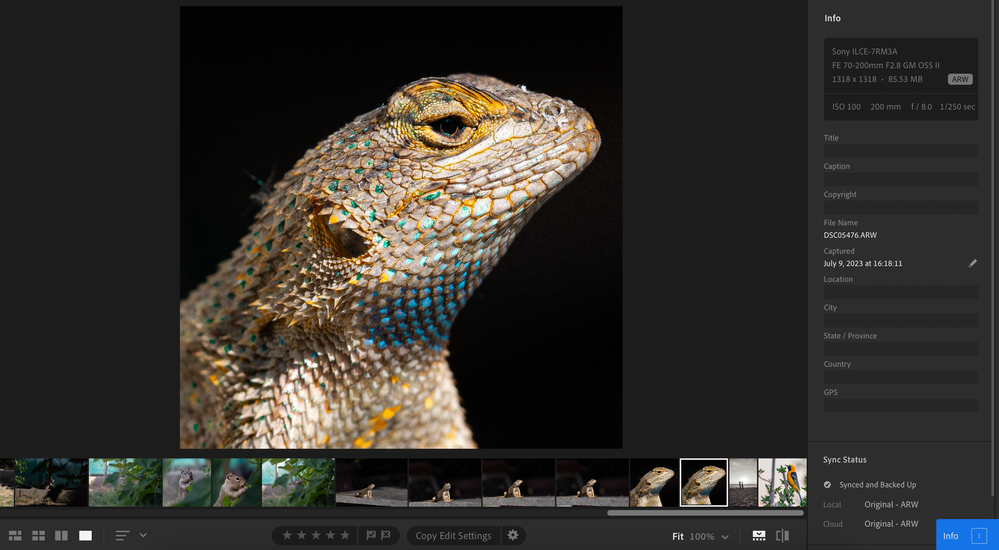
Task: Rate the photo five stars
Action: point(345,535)
